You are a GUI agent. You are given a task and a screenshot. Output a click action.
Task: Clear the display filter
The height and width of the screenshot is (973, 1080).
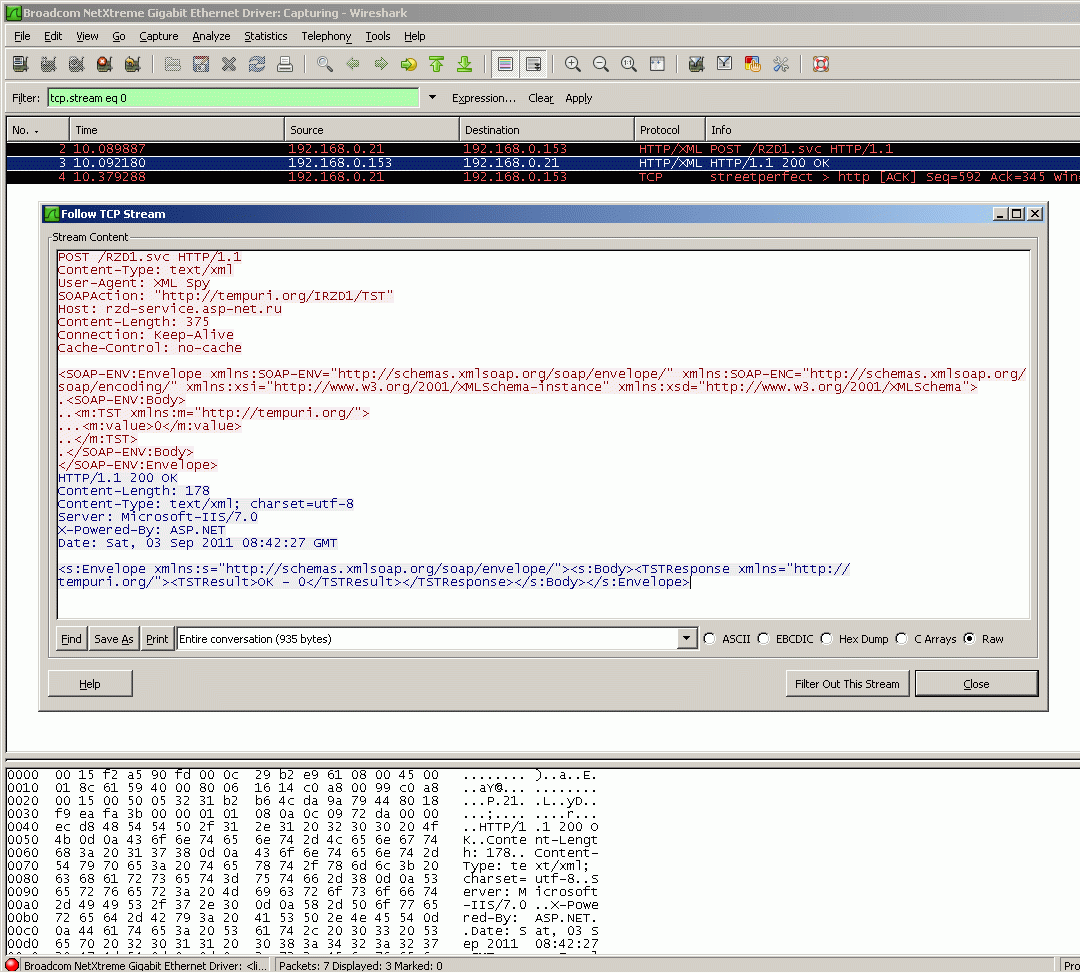click(541, 98)
